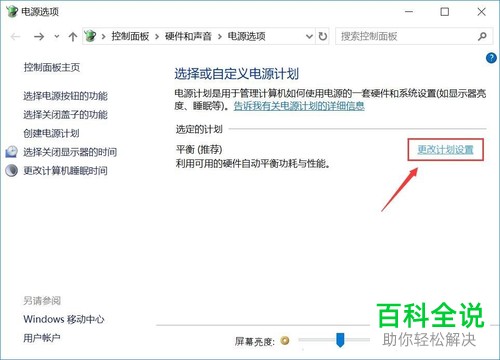
Task: Open 用户帐户 link
Action: (x=42, y=338)
